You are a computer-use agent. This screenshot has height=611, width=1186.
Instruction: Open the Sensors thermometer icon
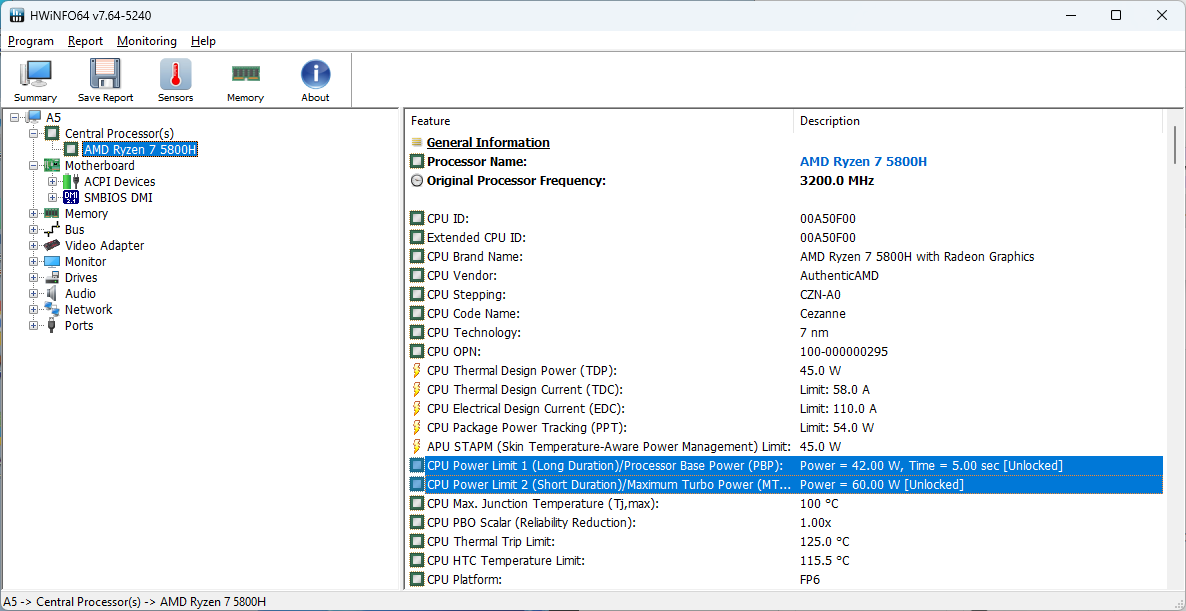175,75
